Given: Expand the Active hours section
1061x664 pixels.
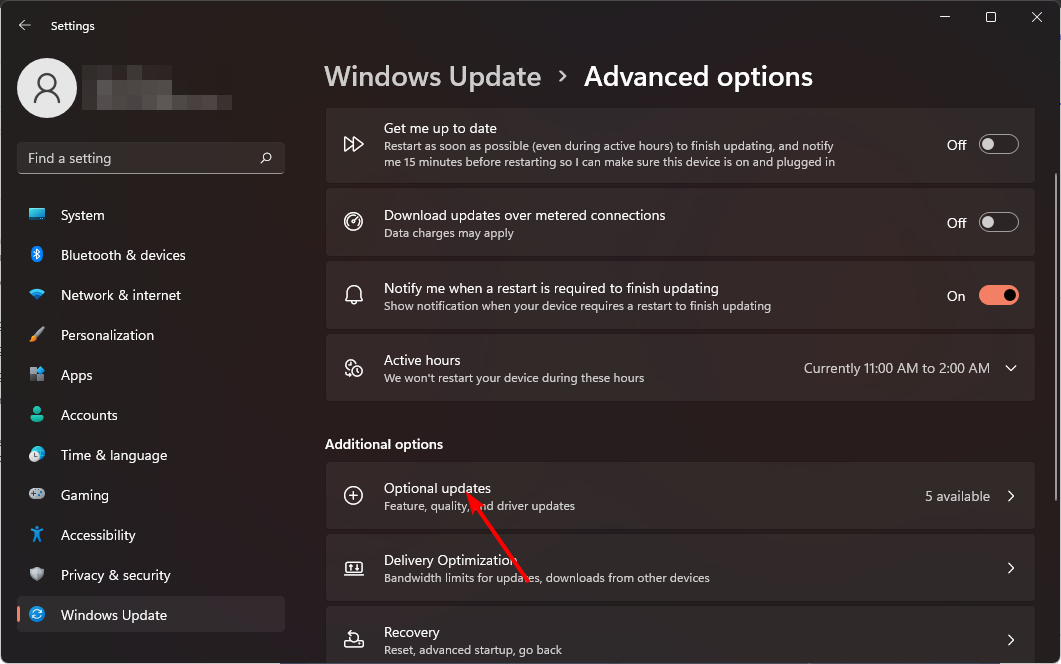Looking at the screenshot, I should pos(1010,367).
